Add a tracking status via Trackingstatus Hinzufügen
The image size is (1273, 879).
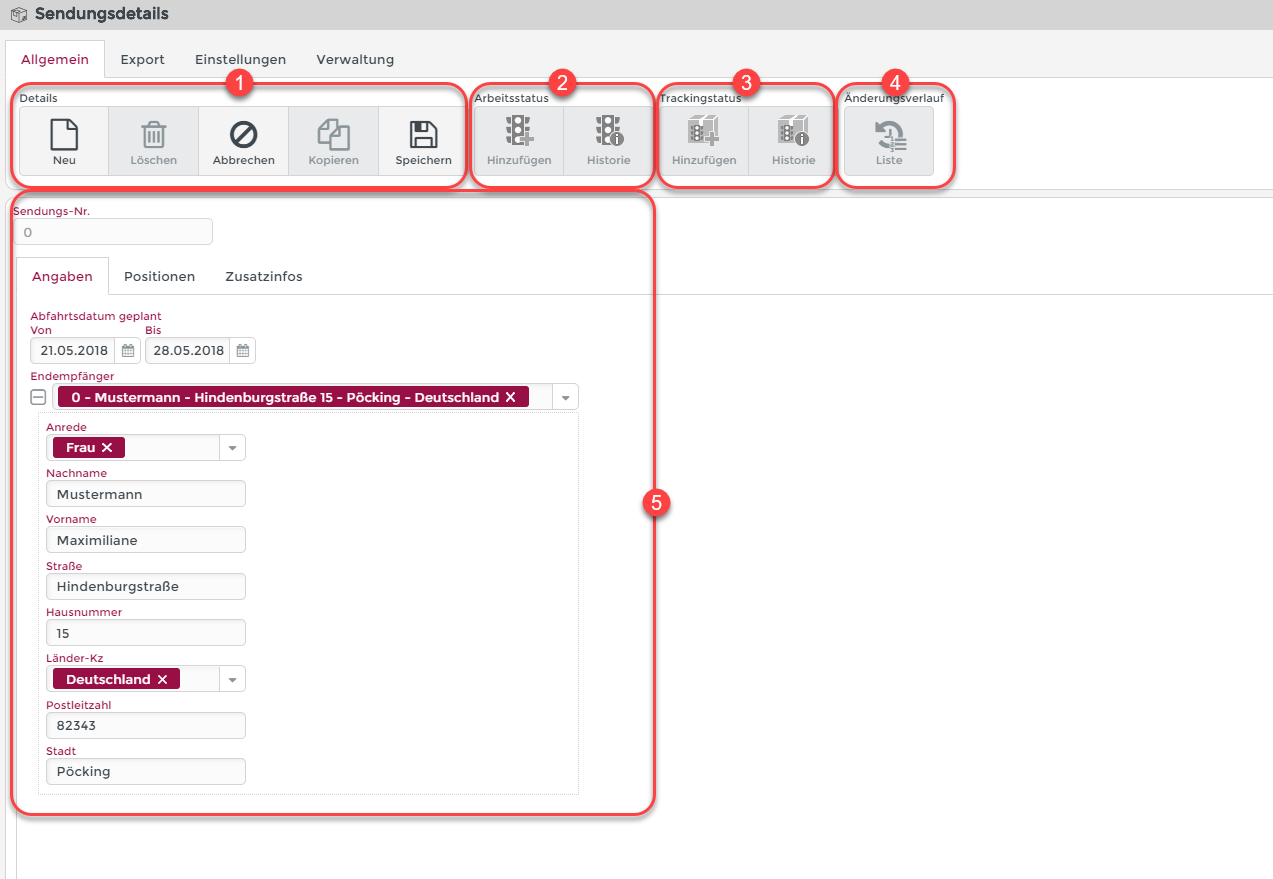point(704,141)
